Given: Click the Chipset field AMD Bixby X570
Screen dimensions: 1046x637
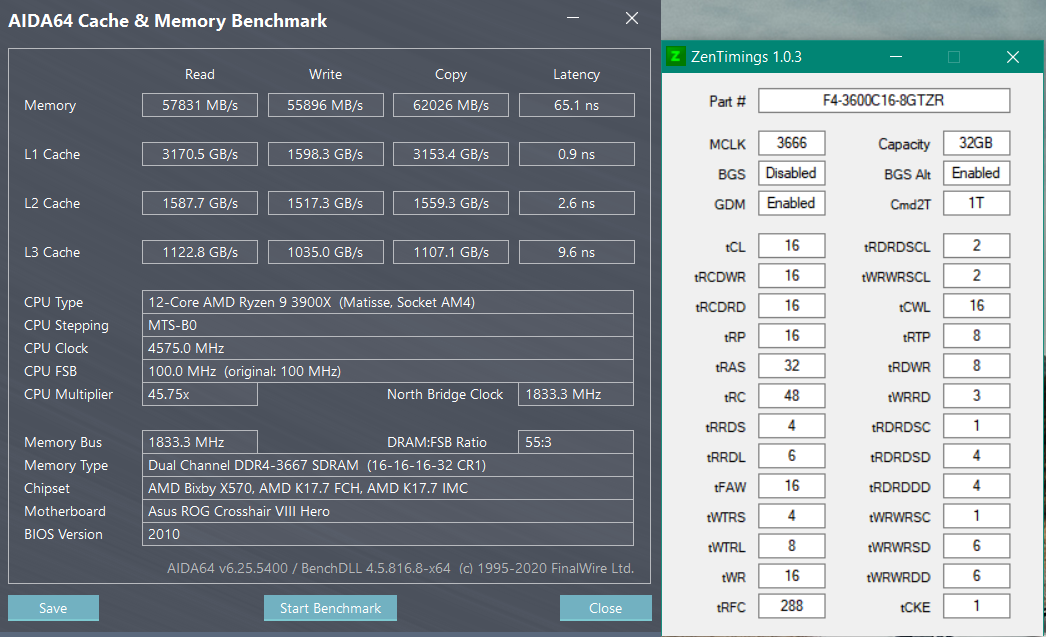Looking at the screenshot, I should point(388,488).
